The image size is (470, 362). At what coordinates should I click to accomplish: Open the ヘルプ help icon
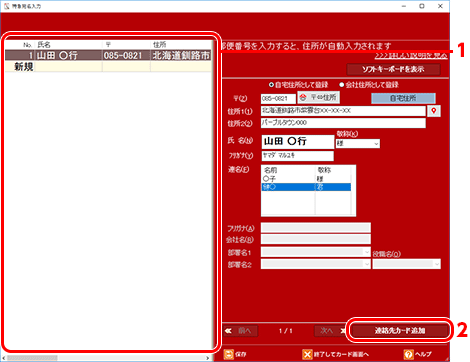tap(409, 354)
